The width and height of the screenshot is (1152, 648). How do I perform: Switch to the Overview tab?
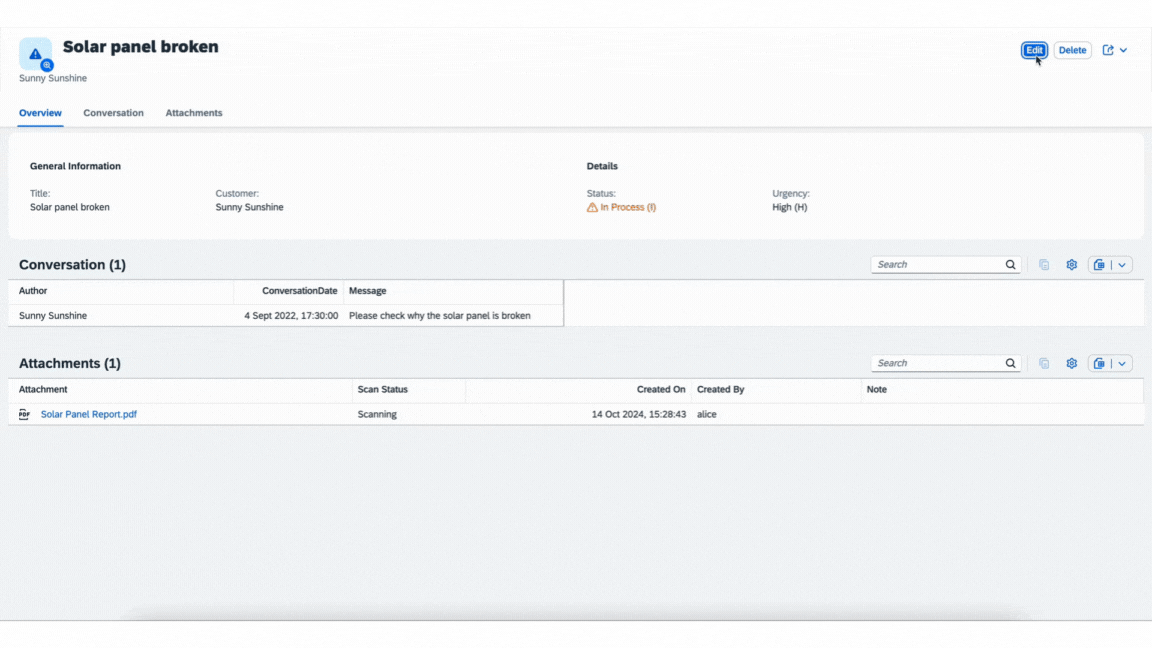(40, 113)
